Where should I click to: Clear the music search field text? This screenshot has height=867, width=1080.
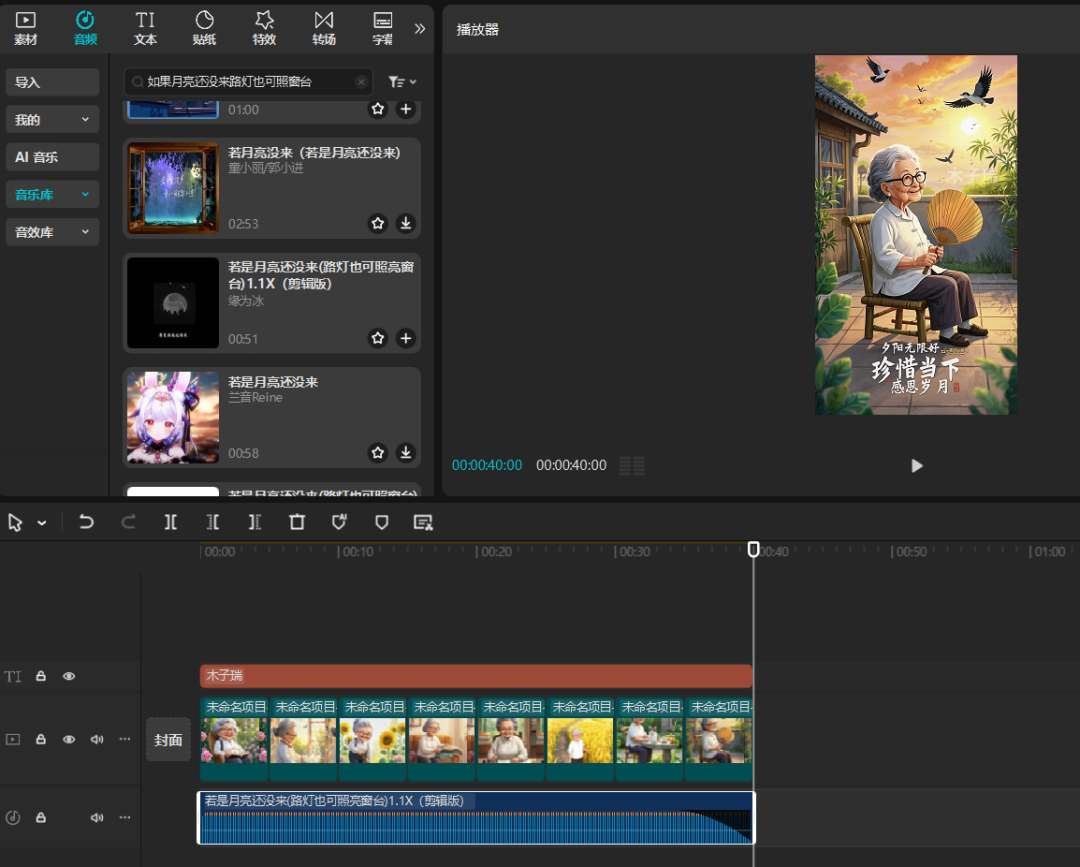pyautogui.click(x=361, y=82)
